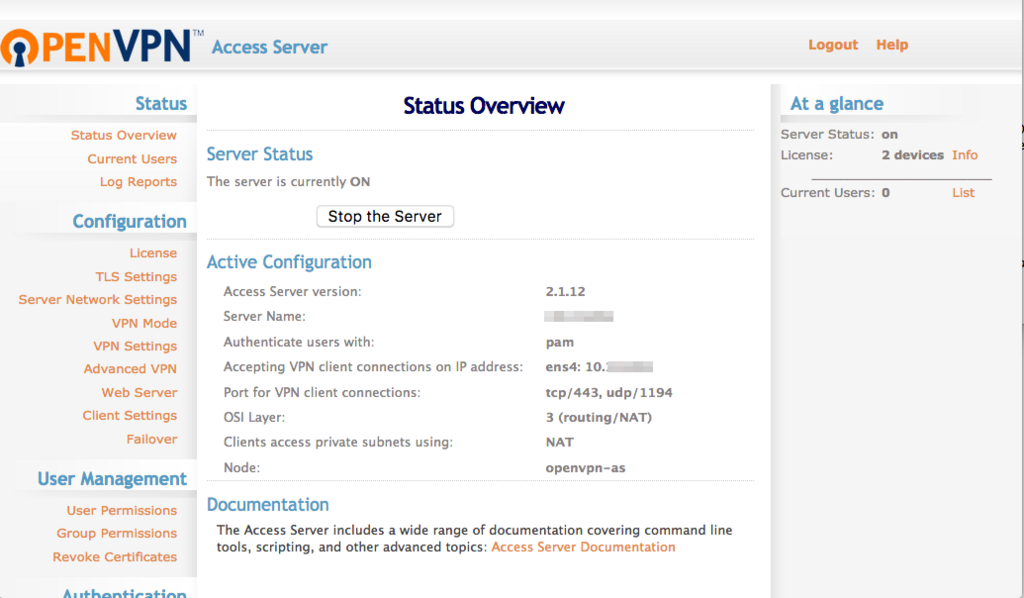Click the Status Overview page heading
Screen dimensions: 1024x598
click(x=483, y=106)
